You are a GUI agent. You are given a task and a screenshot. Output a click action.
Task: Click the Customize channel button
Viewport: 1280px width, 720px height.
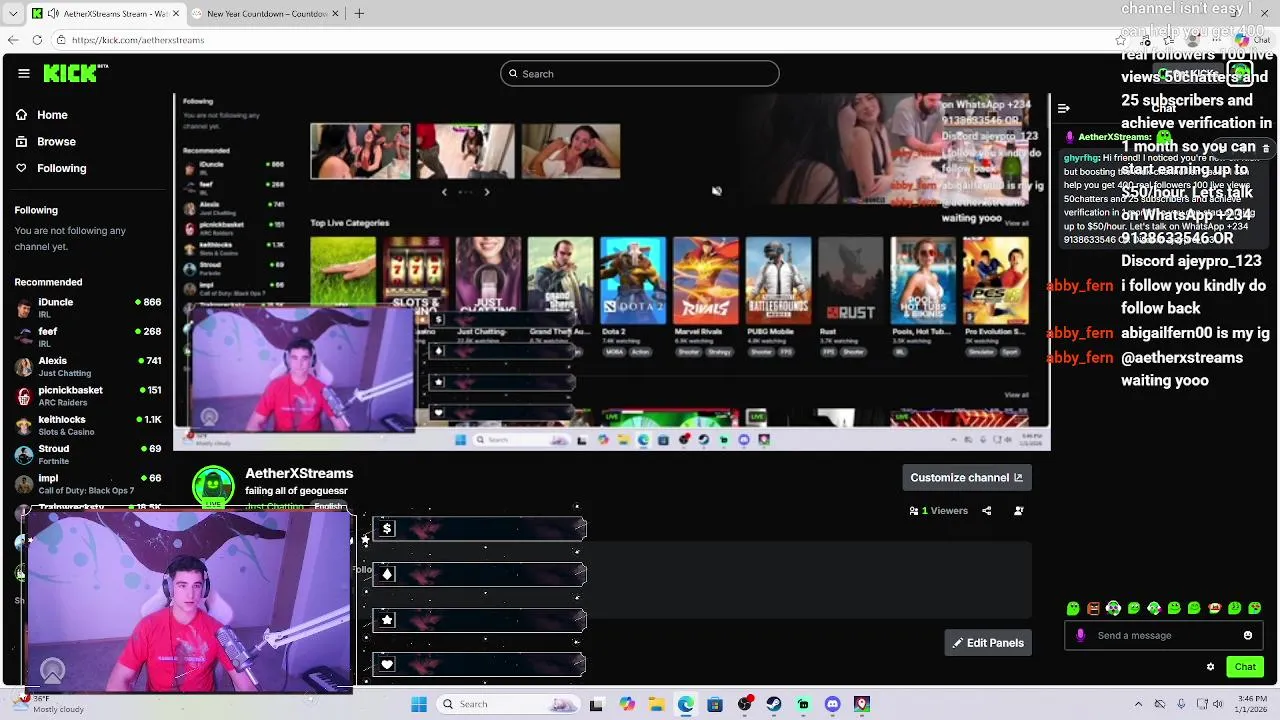966,478
